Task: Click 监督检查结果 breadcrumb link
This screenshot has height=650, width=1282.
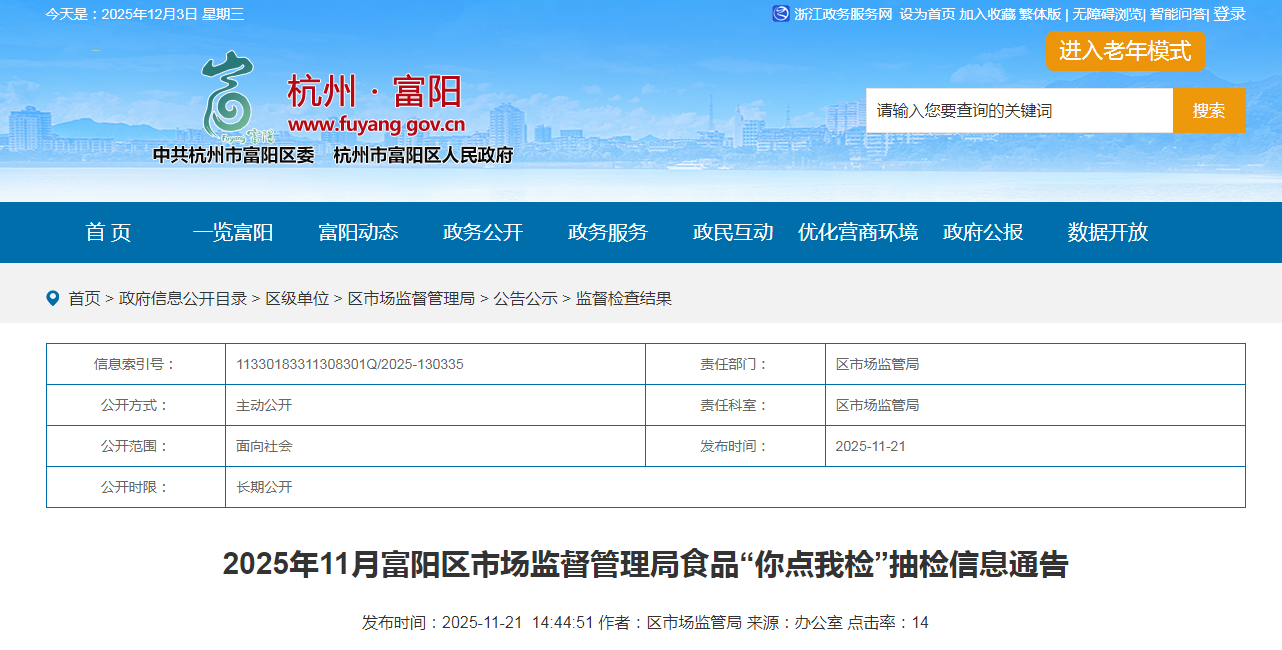Action: [624, 298]
